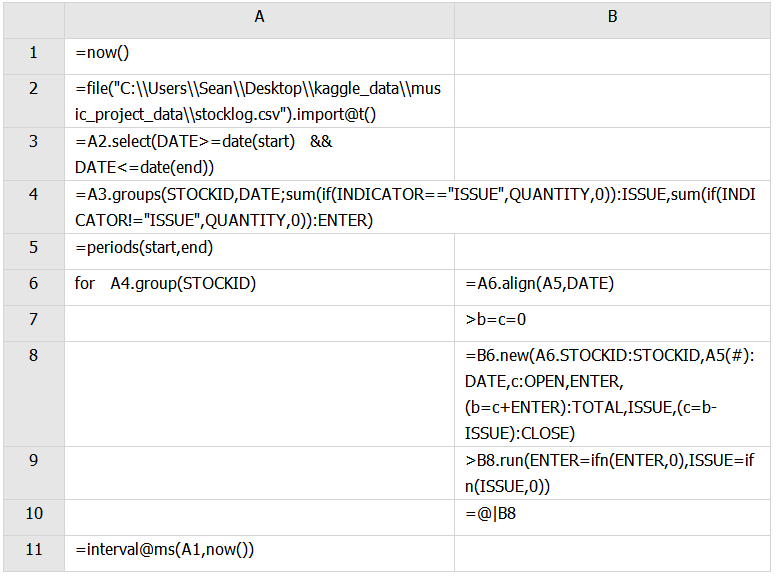776x579 pixels.
Task: Select row header 10
Action: click(34, 517)
